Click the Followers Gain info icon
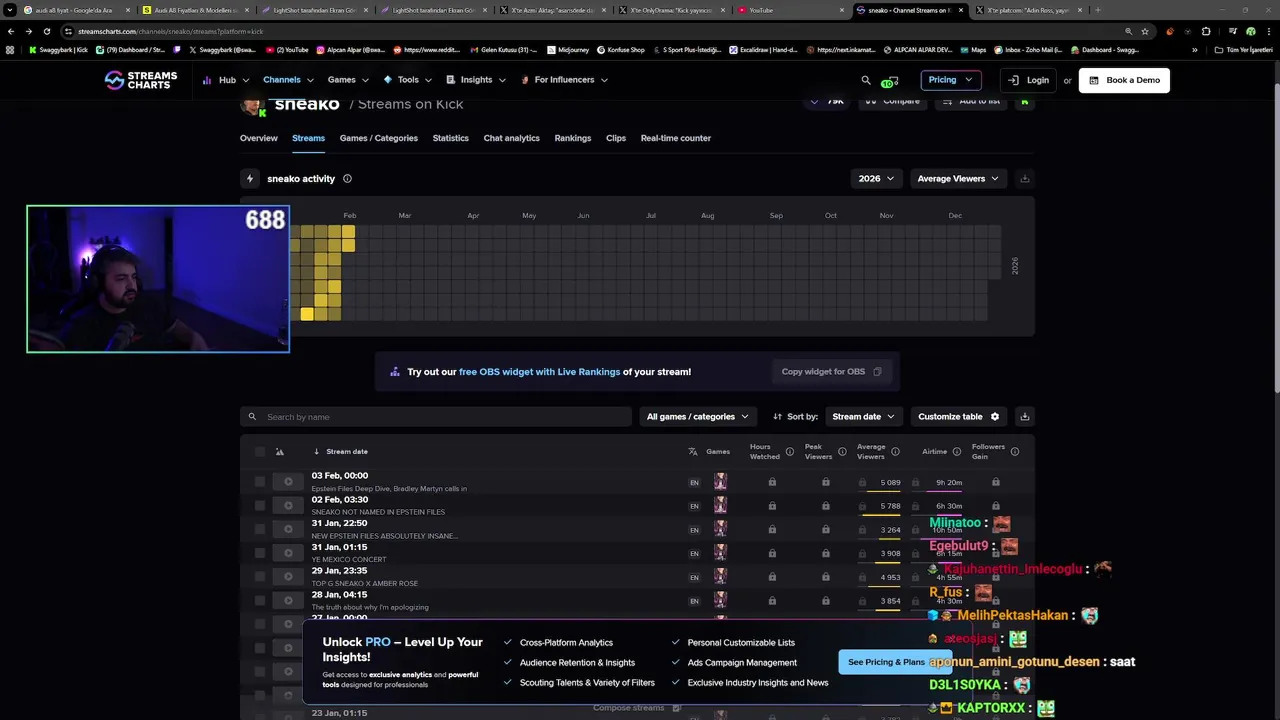 pos(1015,452)
